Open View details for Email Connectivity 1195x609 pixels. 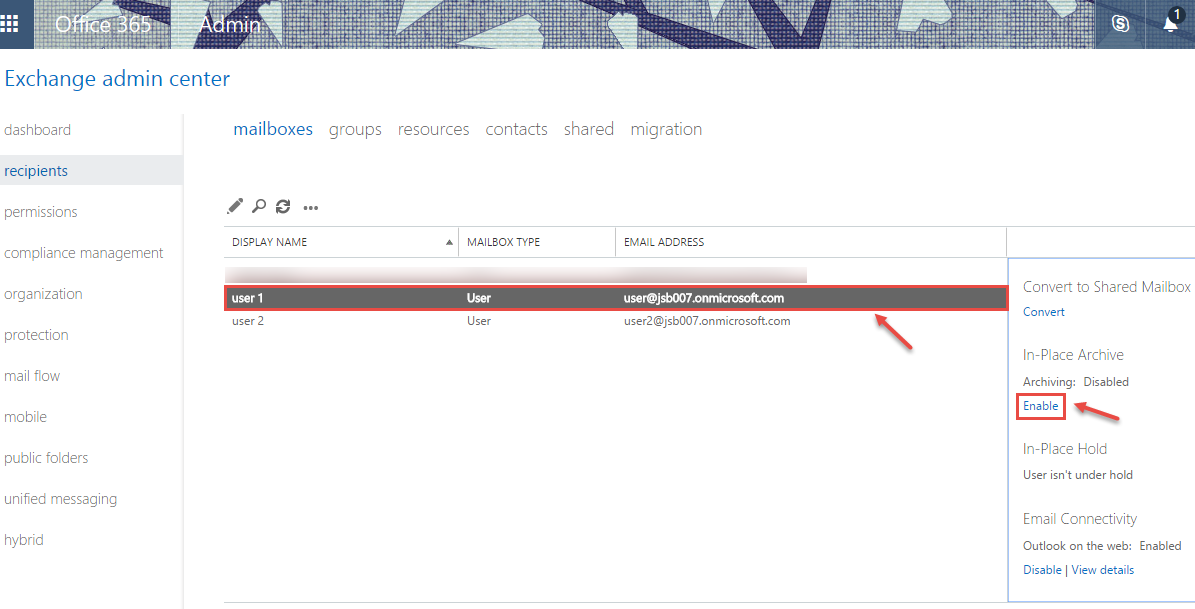[1102, 570]
